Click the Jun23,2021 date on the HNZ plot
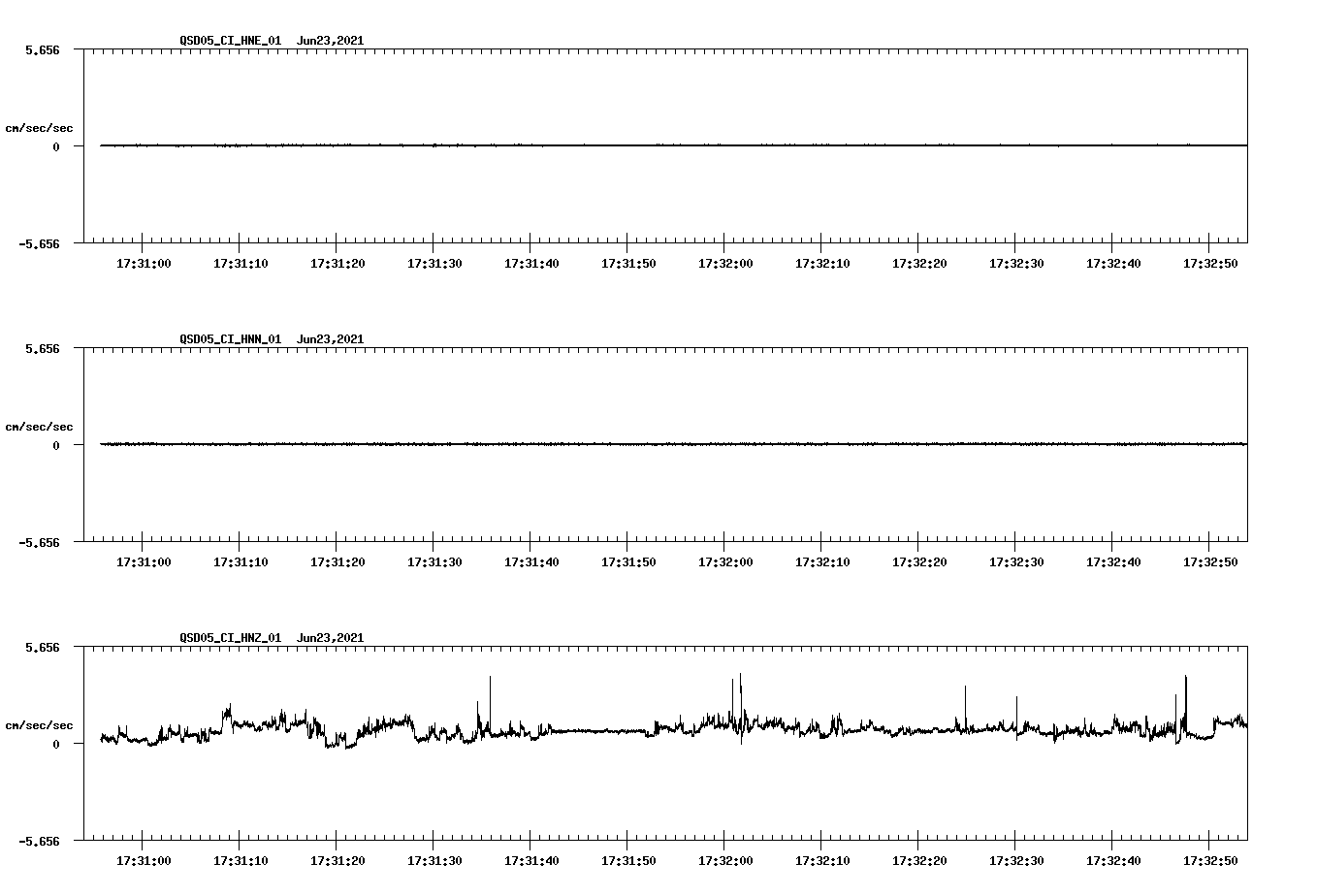Image resolution: width=1317 pixels, height=896 pixels. point(331,638)
